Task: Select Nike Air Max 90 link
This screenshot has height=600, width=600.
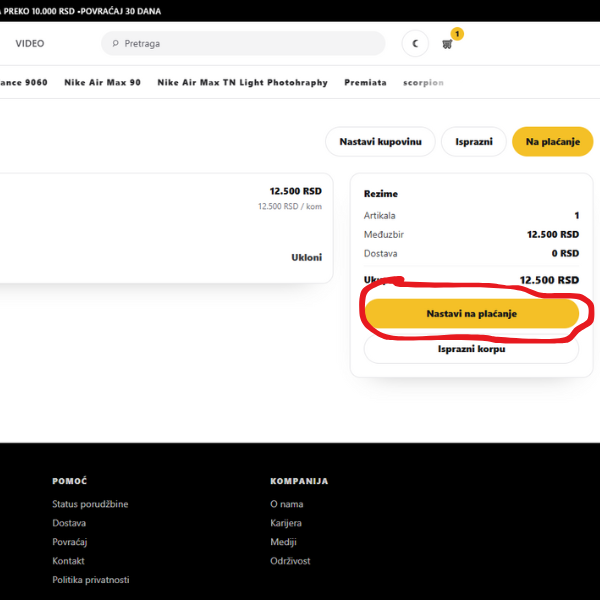Action: click(x=102, y=83)
